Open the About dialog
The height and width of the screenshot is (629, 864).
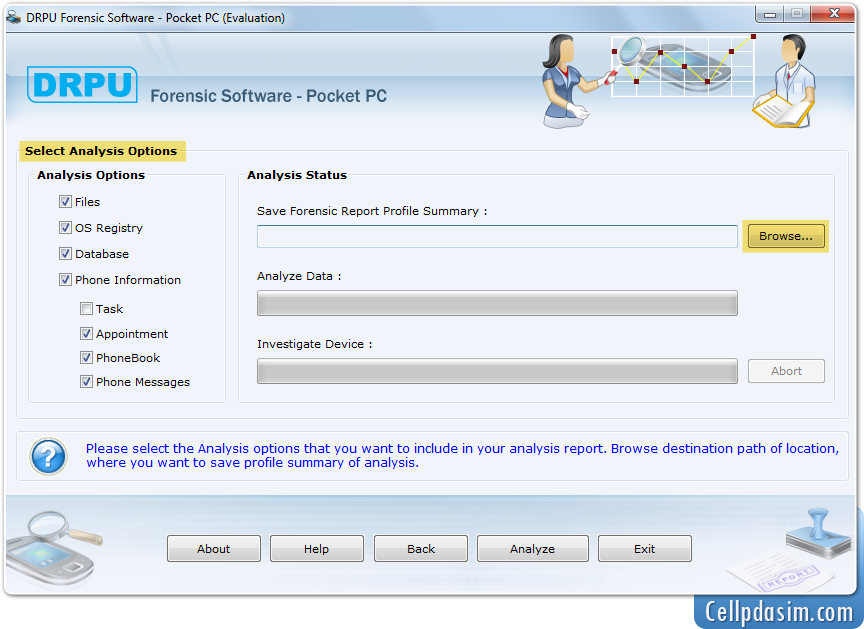[x=214, y=549]
